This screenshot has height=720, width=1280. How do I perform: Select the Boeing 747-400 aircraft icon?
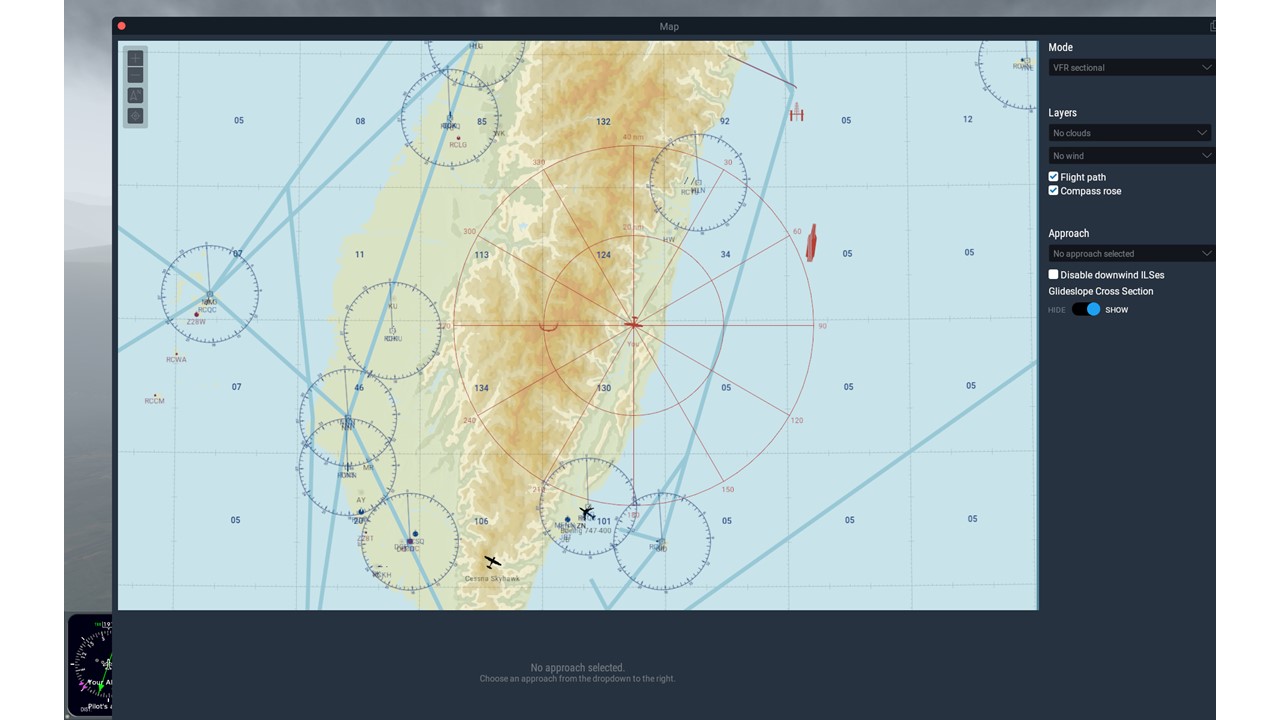[x=587, y=514]
